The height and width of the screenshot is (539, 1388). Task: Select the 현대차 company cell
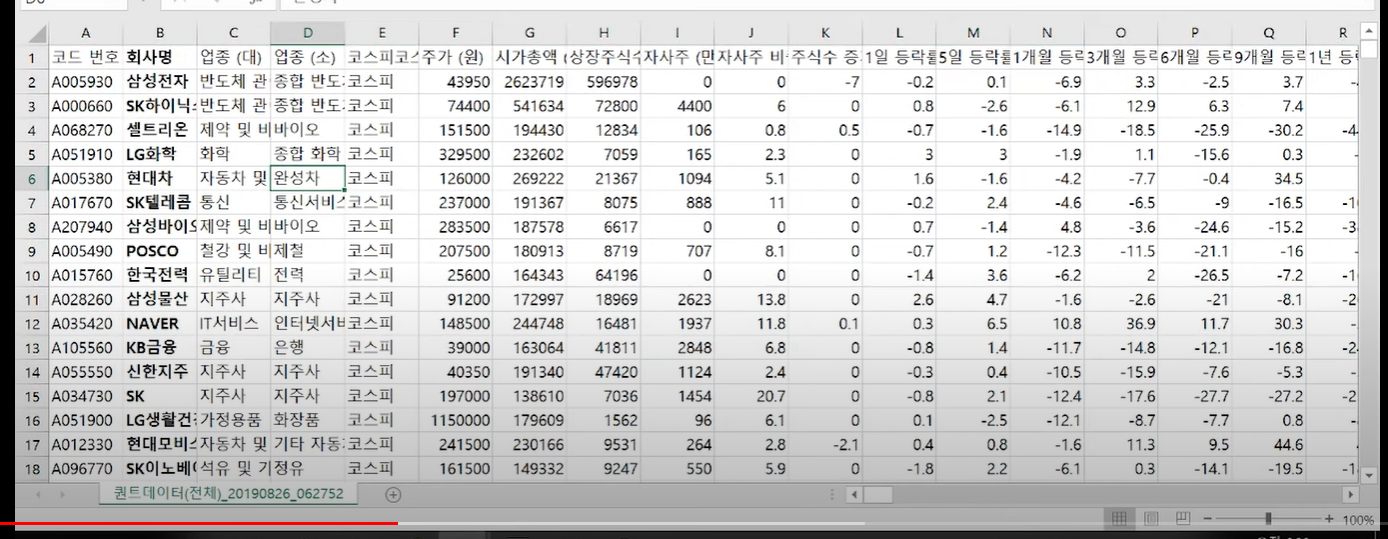point(160,179)
